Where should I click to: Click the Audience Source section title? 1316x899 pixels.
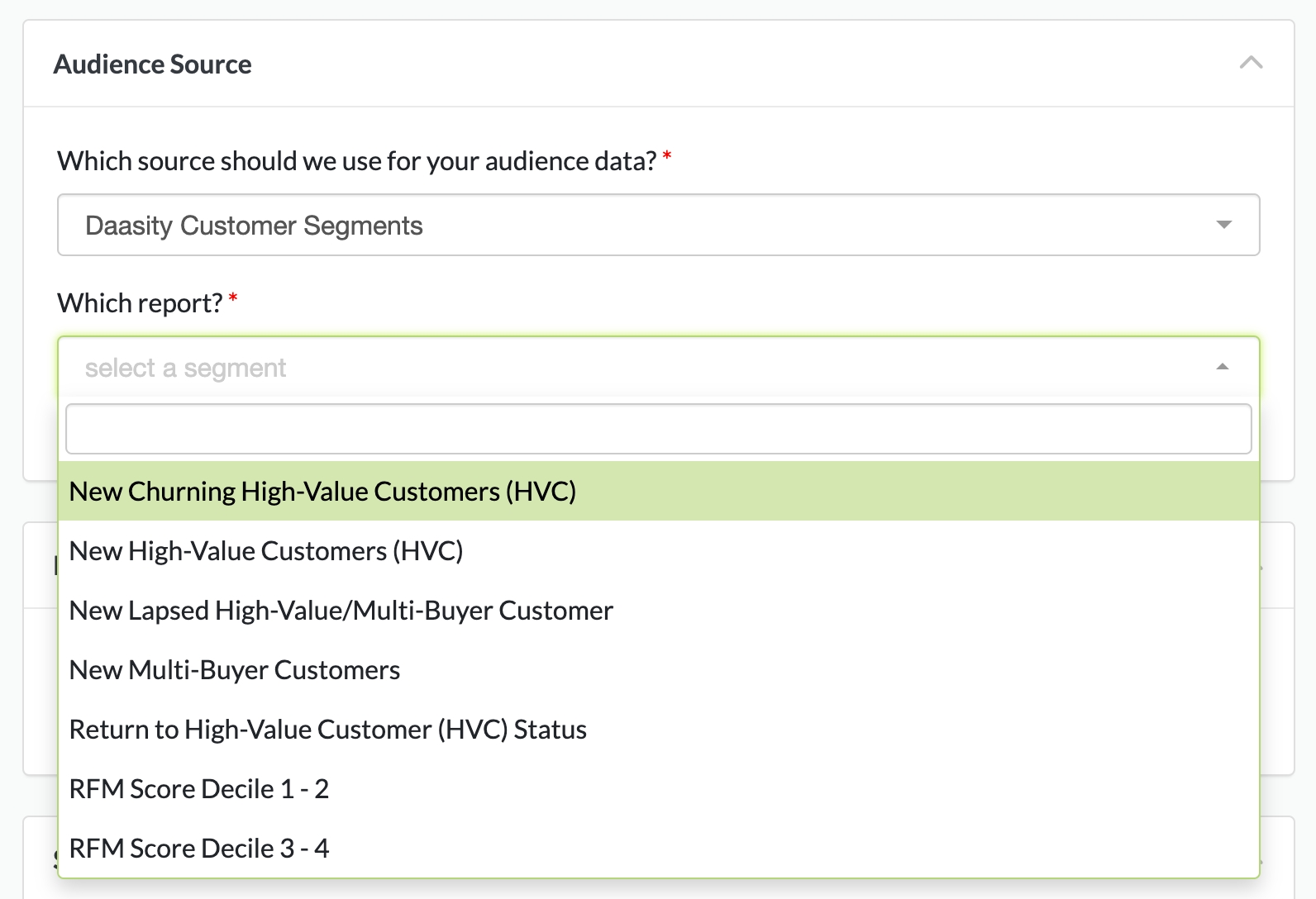click(152, 64)
